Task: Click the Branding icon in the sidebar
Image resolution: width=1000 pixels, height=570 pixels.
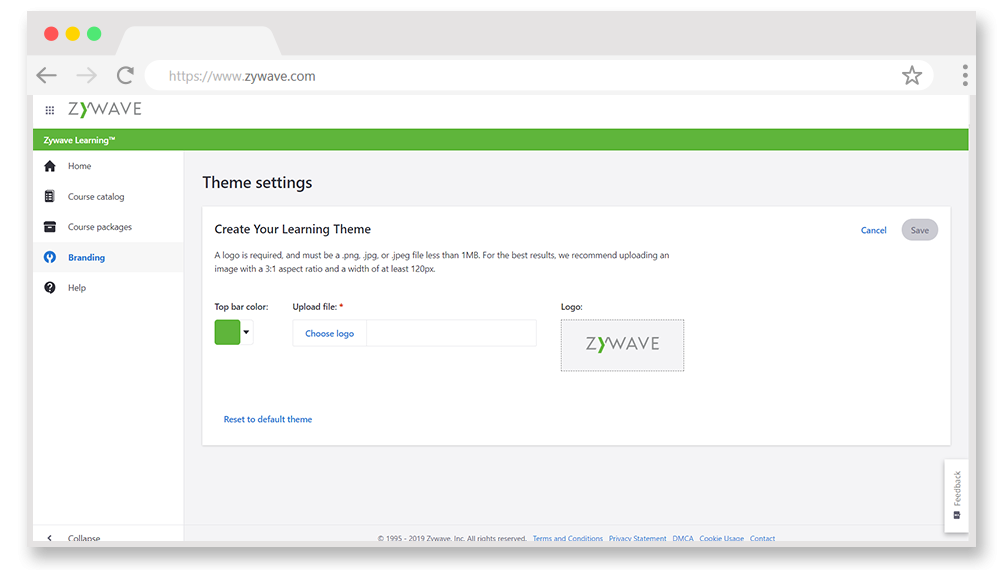Action: click(50, 257)
